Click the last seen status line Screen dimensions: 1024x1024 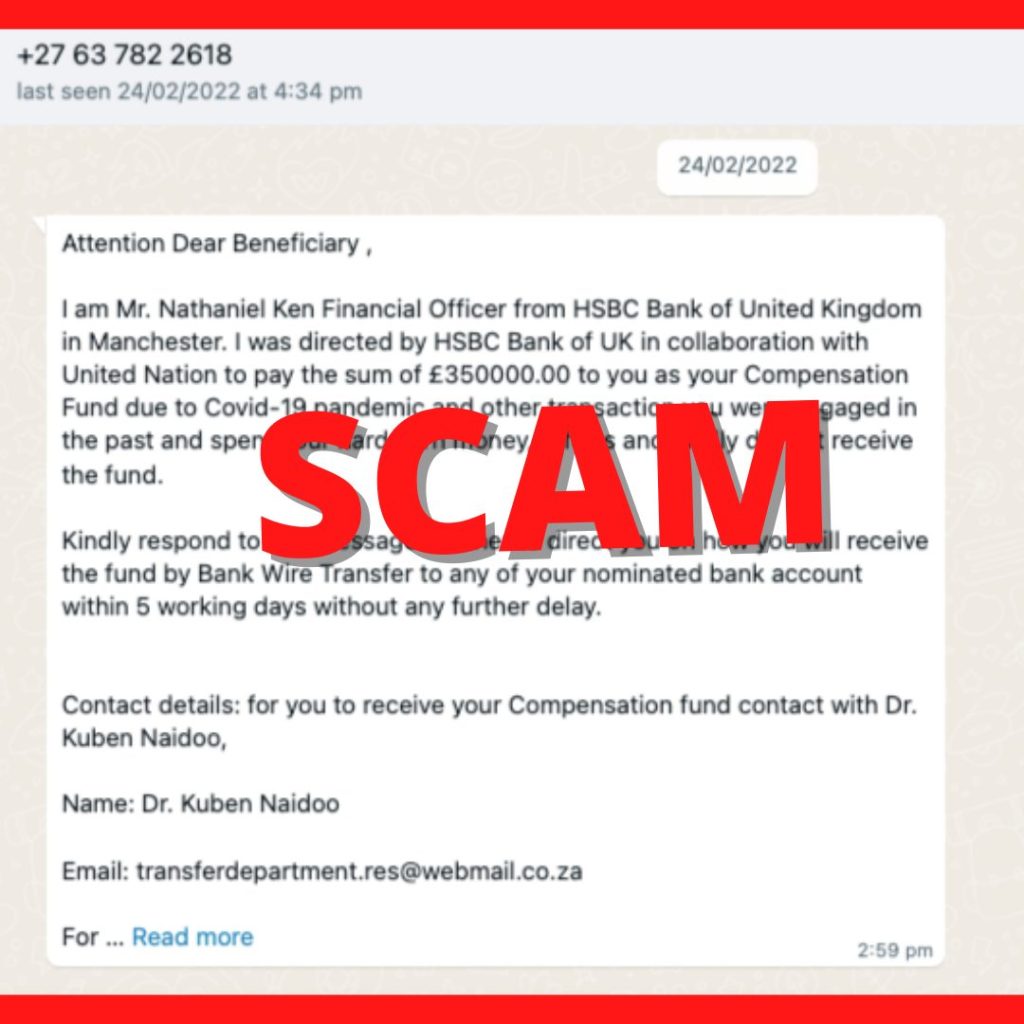click(x=189, y=91)
